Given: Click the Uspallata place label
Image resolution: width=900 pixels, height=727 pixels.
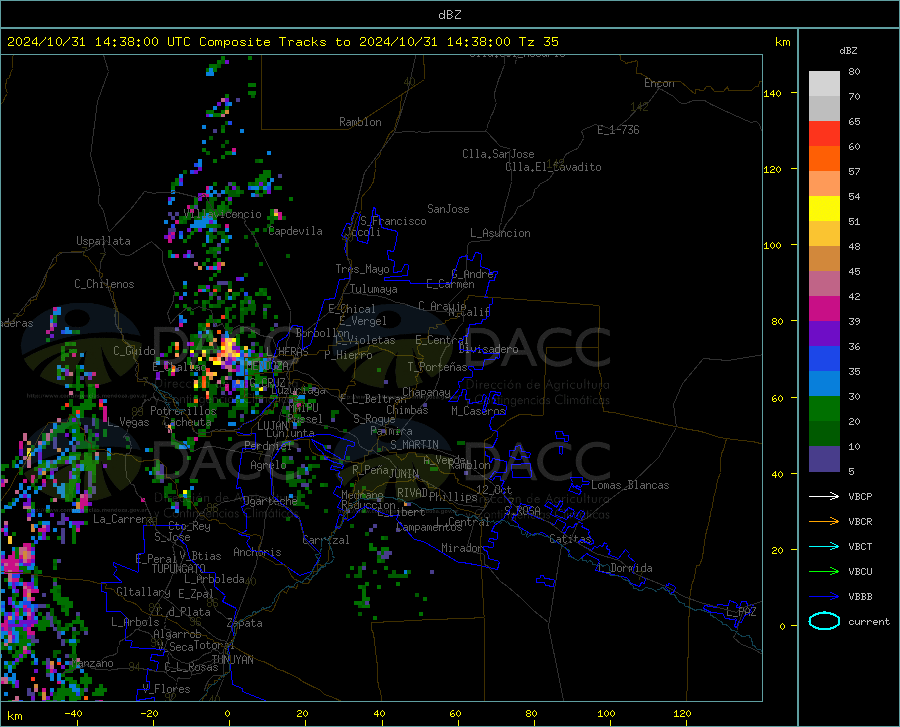Looking at the screenshot, I should (103, 241).
